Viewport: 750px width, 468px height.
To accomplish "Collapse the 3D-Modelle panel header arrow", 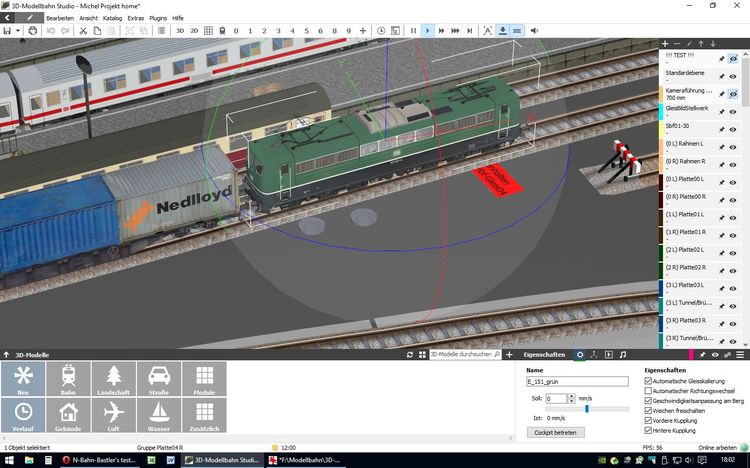I will pos(6,355).
